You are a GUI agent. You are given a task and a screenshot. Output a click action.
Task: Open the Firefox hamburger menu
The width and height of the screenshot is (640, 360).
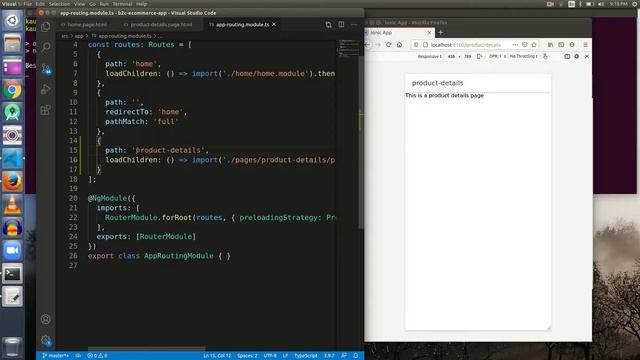pyautogui.click(x=586, y=45)
